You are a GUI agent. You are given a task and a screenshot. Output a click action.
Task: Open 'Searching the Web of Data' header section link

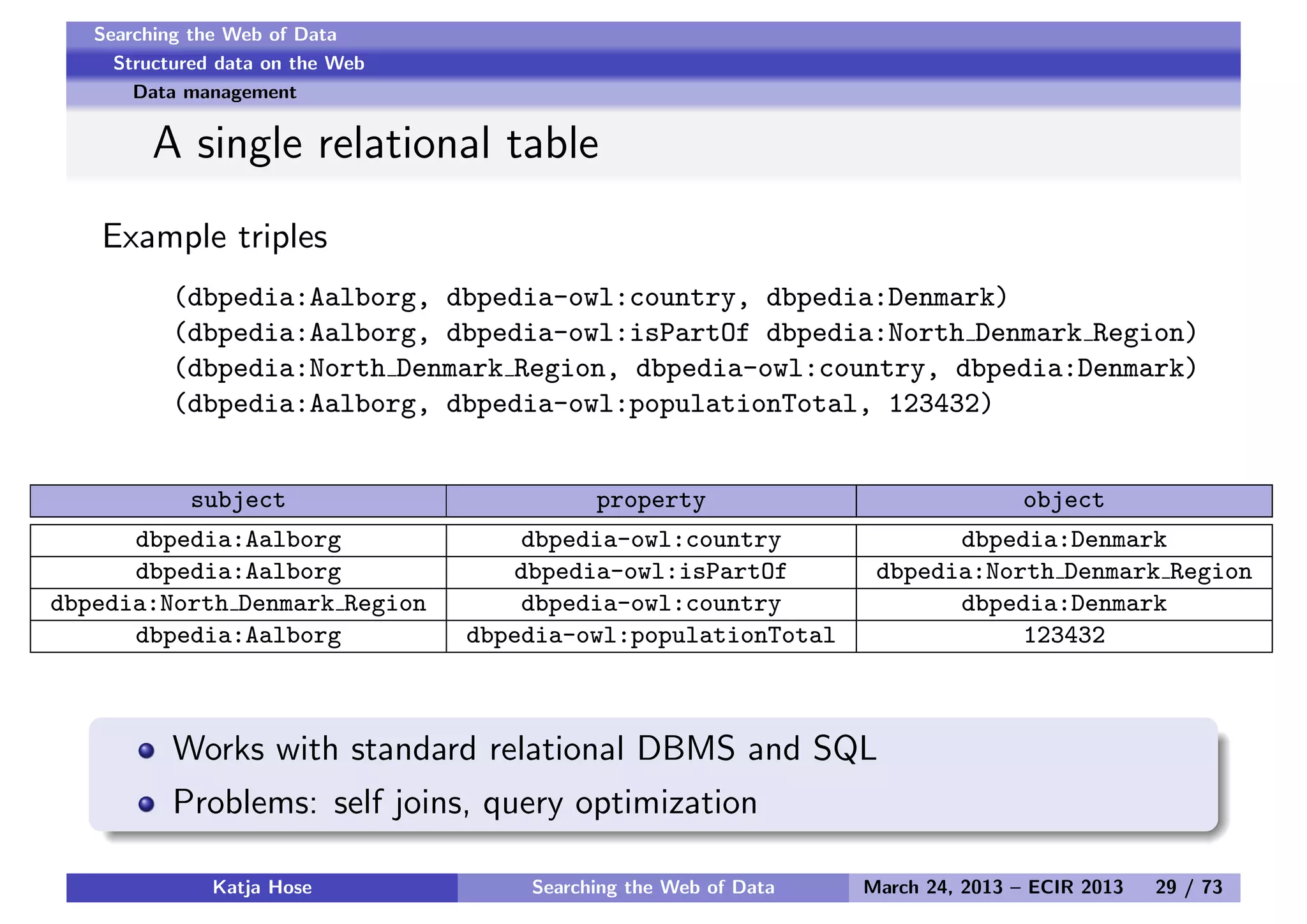click(215, 34)
